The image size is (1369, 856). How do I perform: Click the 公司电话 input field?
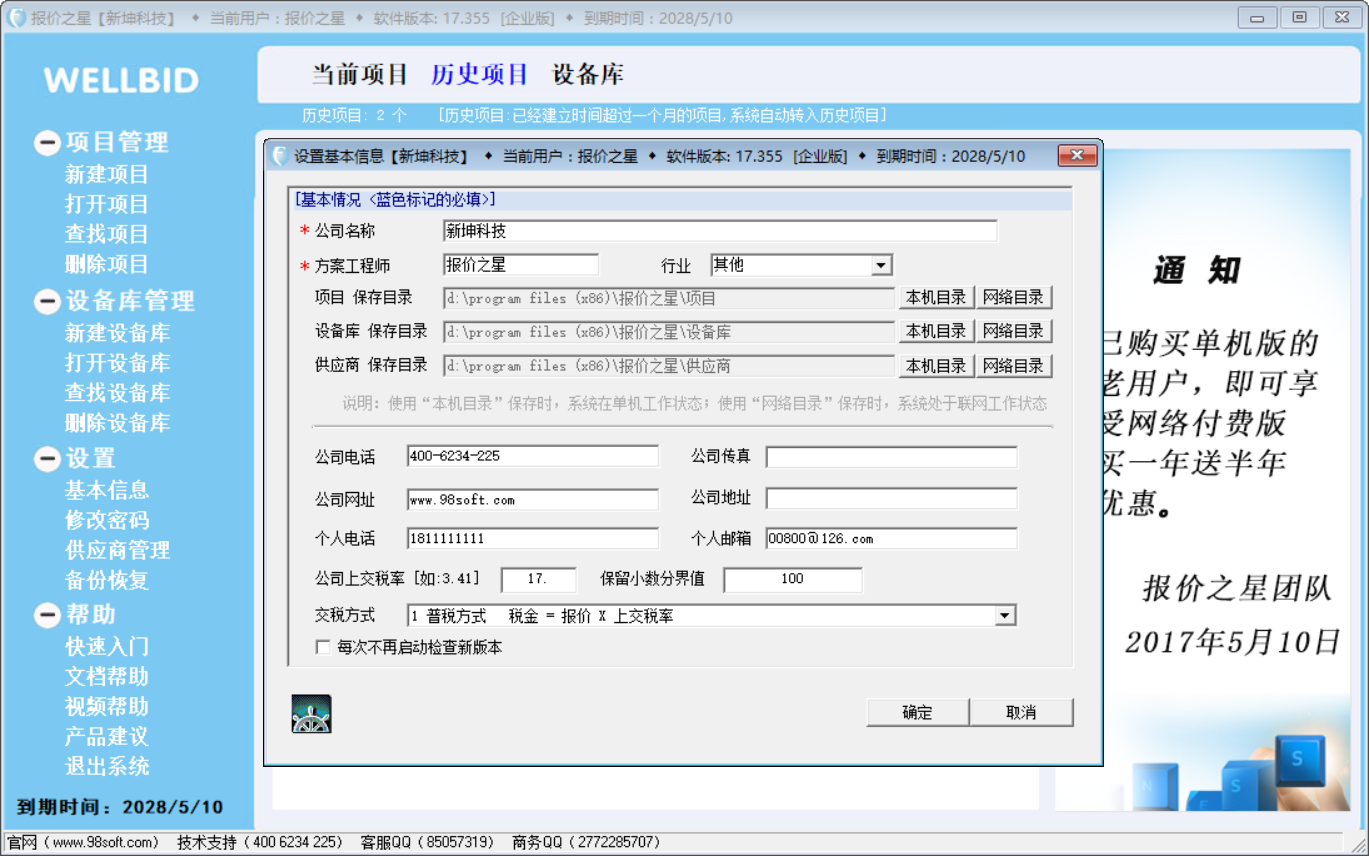pos(533,456)
